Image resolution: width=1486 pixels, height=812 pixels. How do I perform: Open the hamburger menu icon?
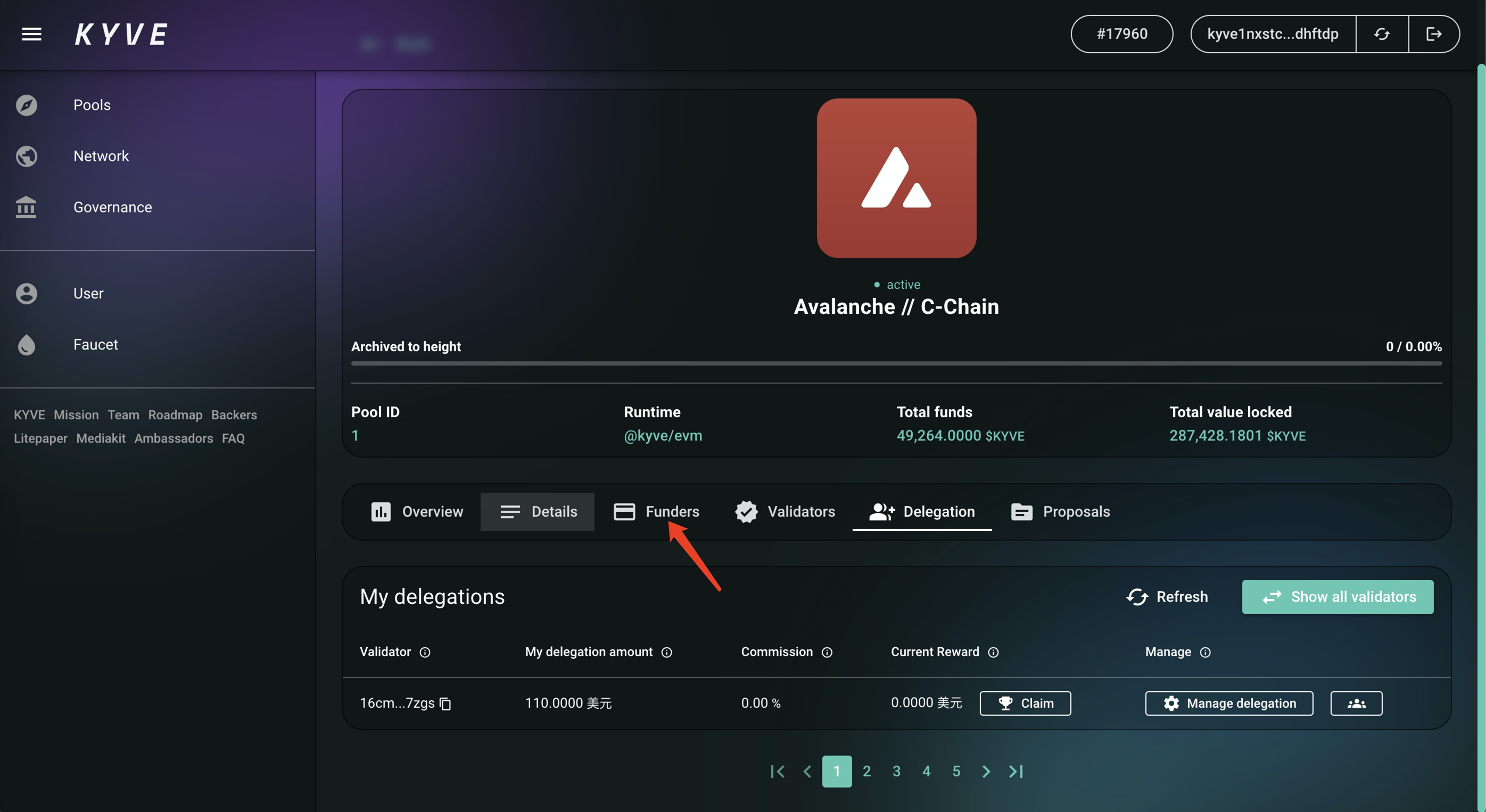click(31, 34)
